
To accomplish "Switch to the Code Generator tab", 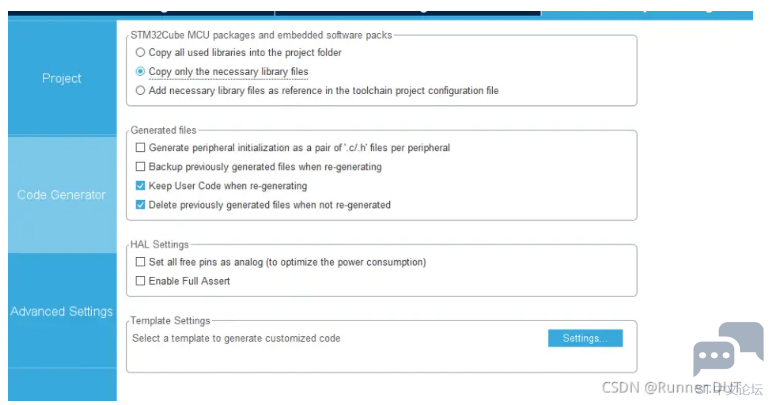I will coord(62,195).
